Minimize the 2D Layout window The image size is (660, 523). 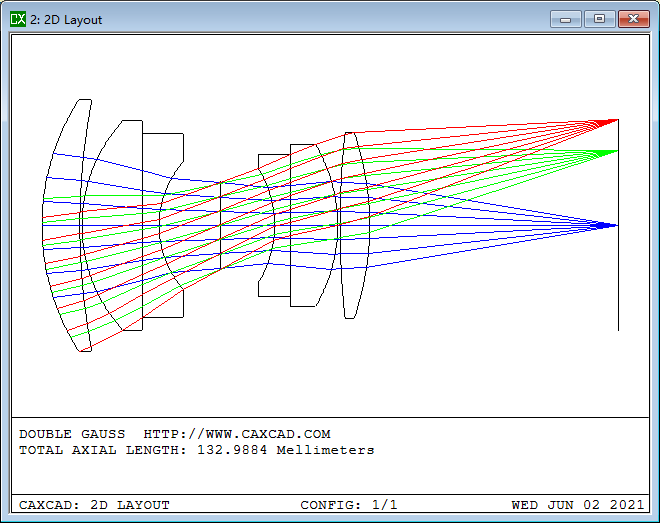[x=566, y=19]
